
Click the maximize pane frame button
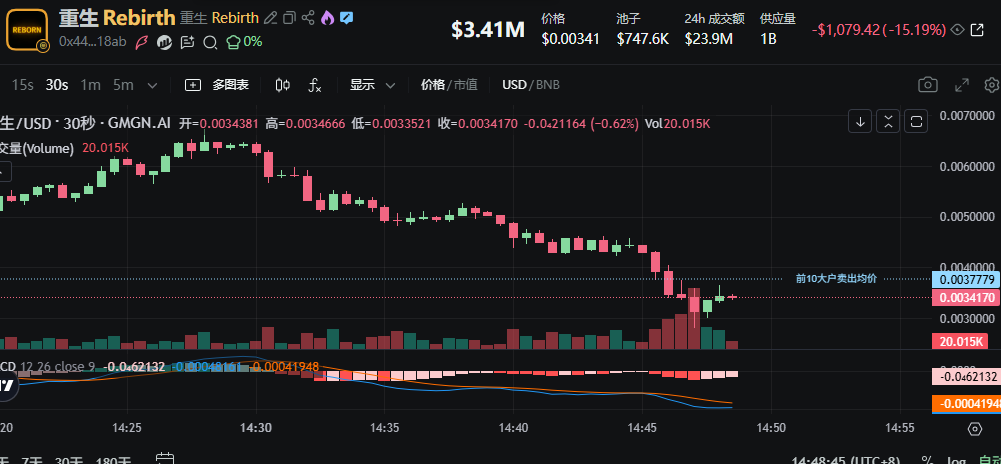click(x=916, y=121)
